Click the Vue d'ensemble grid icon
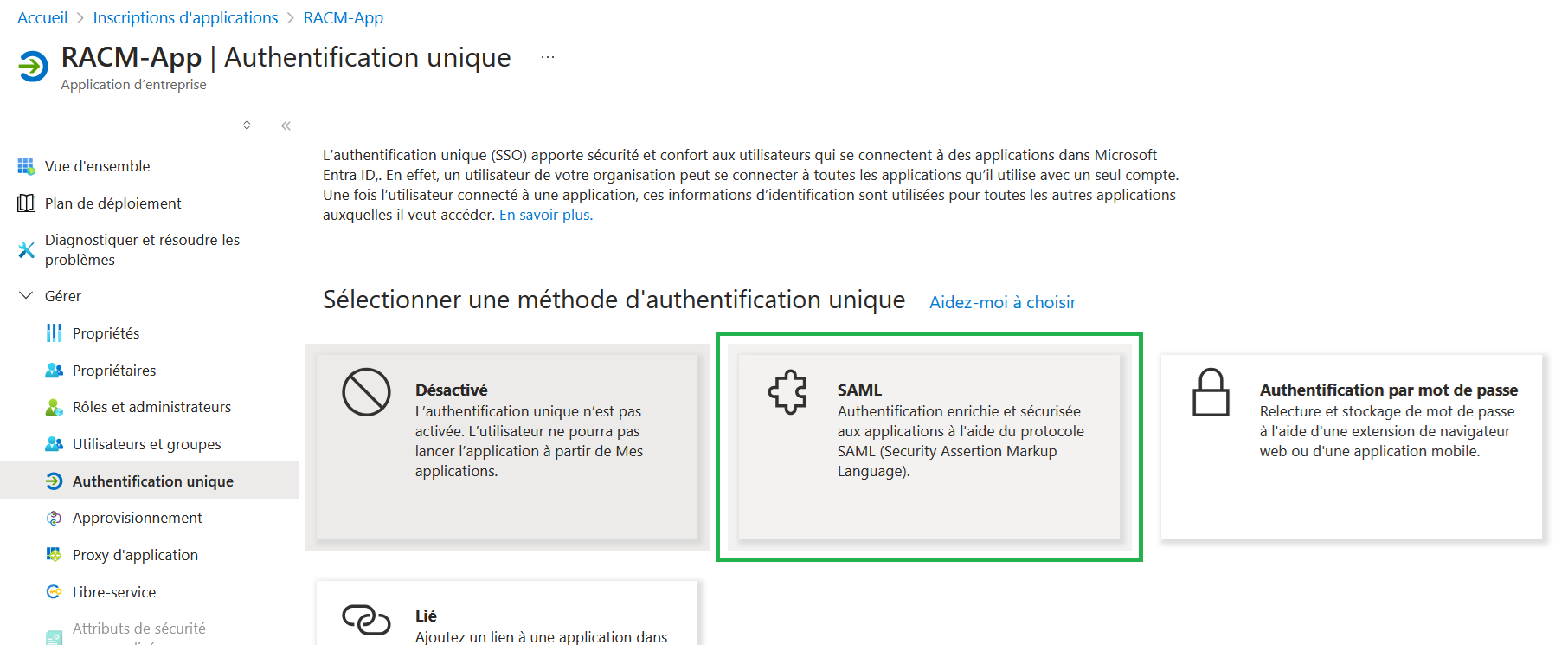The width and height of the screenshot is (1568, 645). (26, 166)
